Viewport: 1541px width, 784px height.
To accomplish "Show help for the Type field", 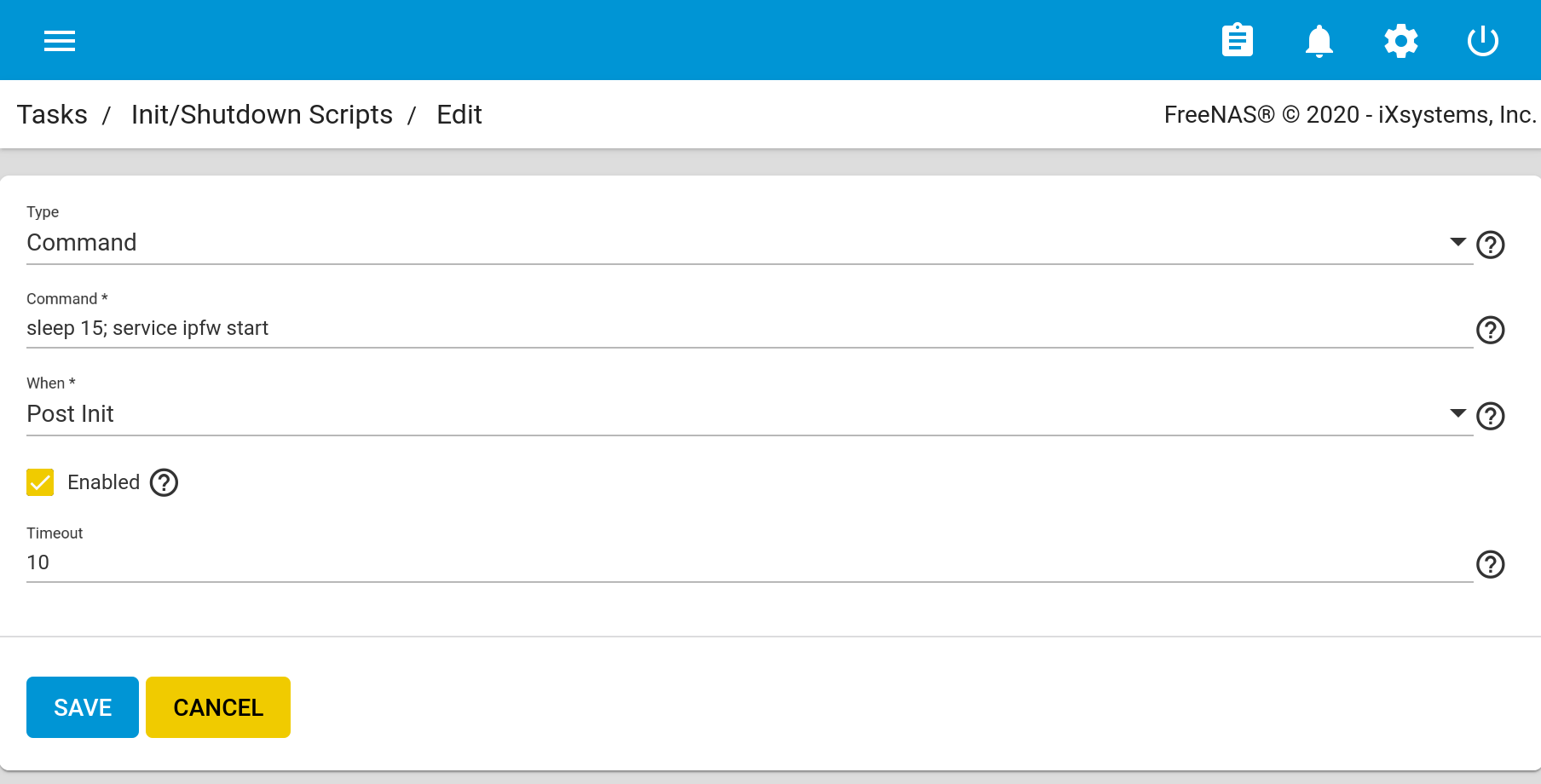I will [1490, 245].
